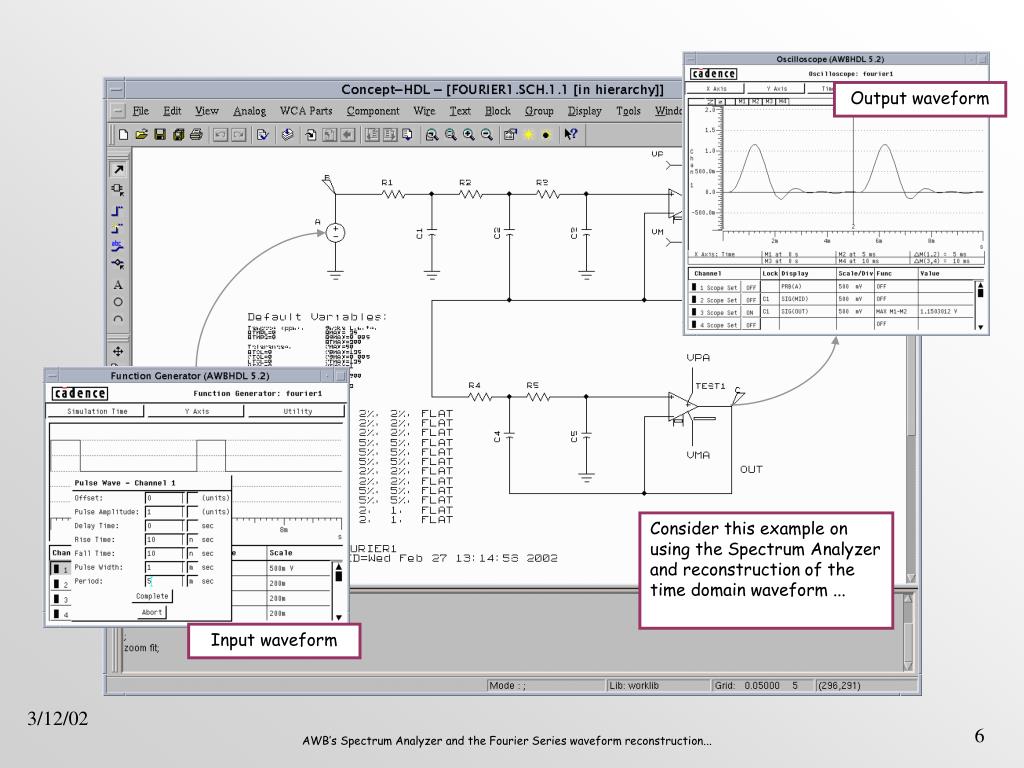Click the Period unit prefix box 'm'

pyautogui.click(x=192, y=581)
